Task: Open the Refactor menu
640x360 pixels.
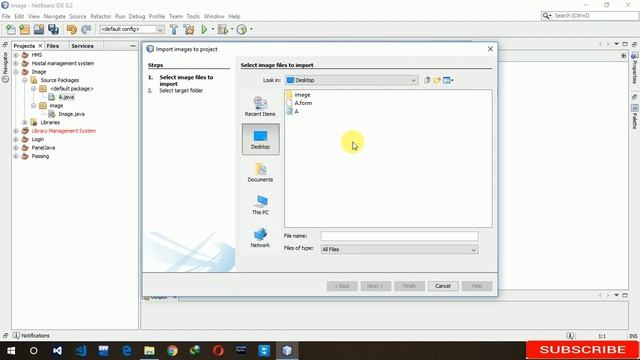Action: point(100,16)
